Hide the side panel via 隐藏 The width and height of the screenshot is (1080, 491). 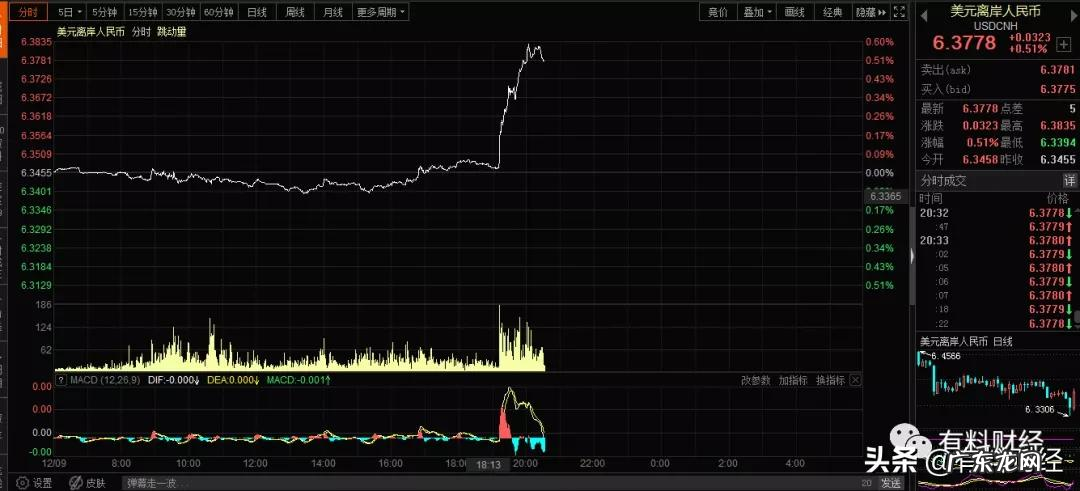[x=871, y=12]
